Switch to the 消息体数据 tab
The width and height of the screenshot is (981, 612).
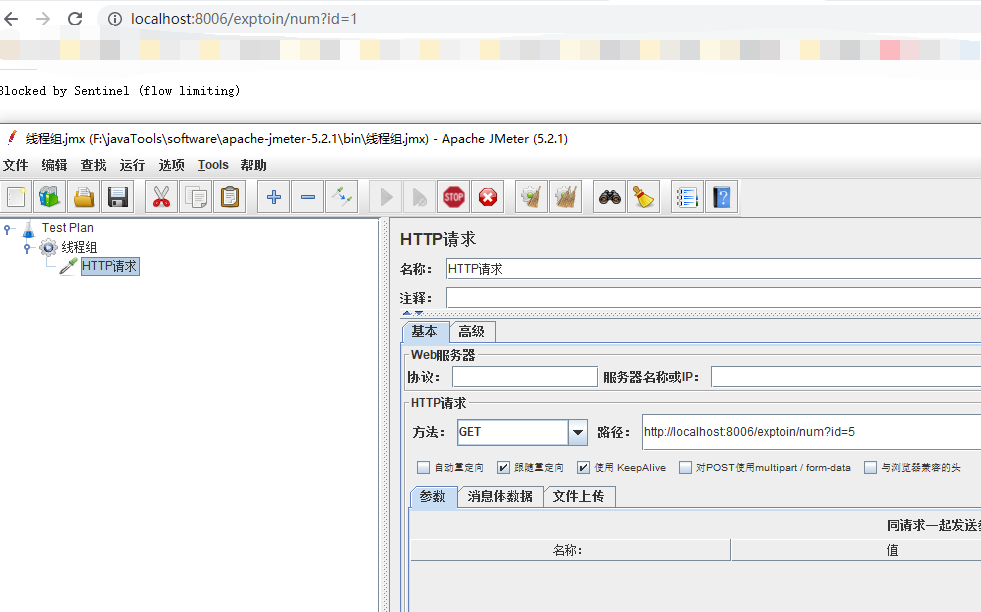click(x=500, y=497)
